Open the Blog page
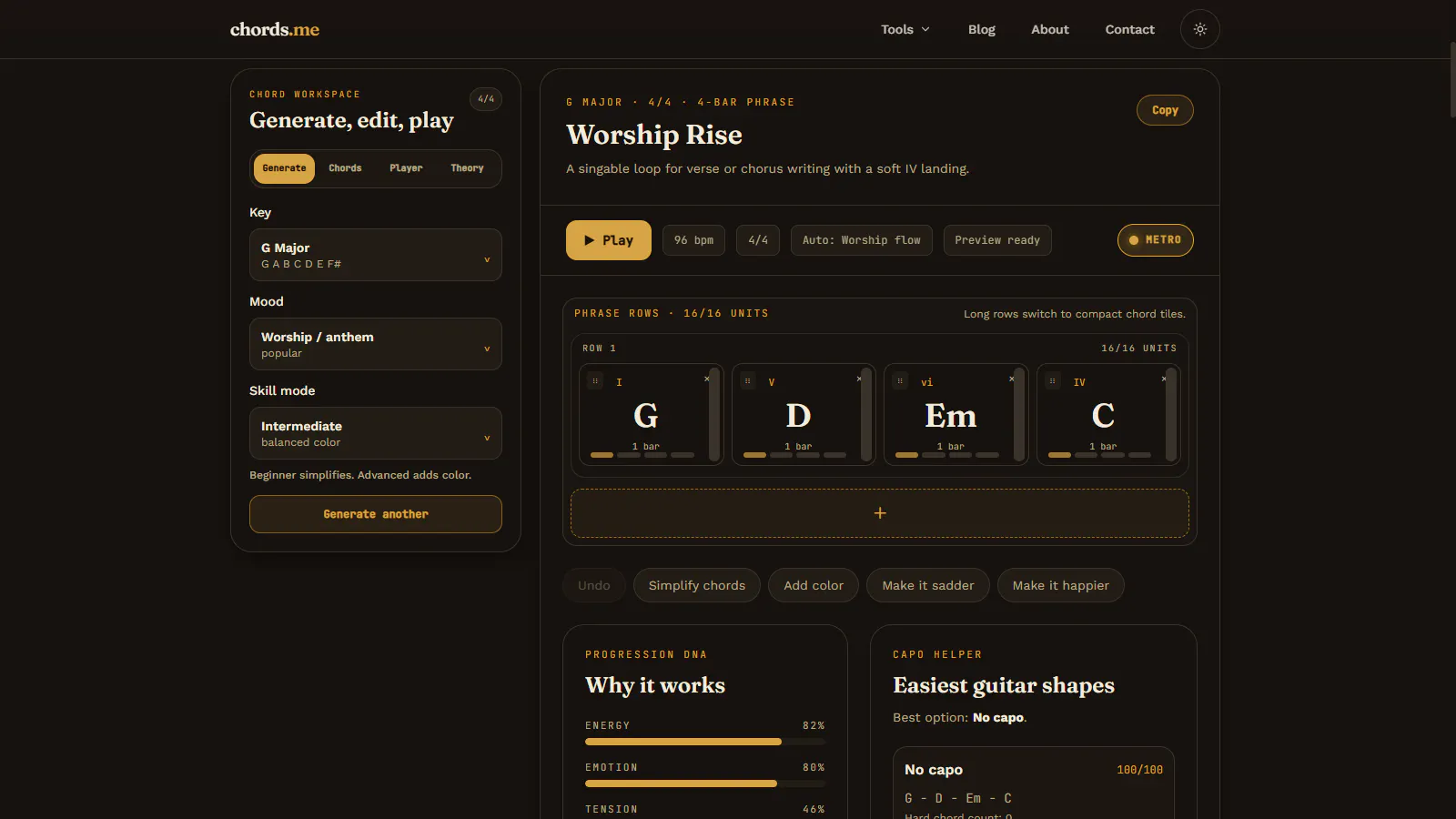 [x=981, y=29]
